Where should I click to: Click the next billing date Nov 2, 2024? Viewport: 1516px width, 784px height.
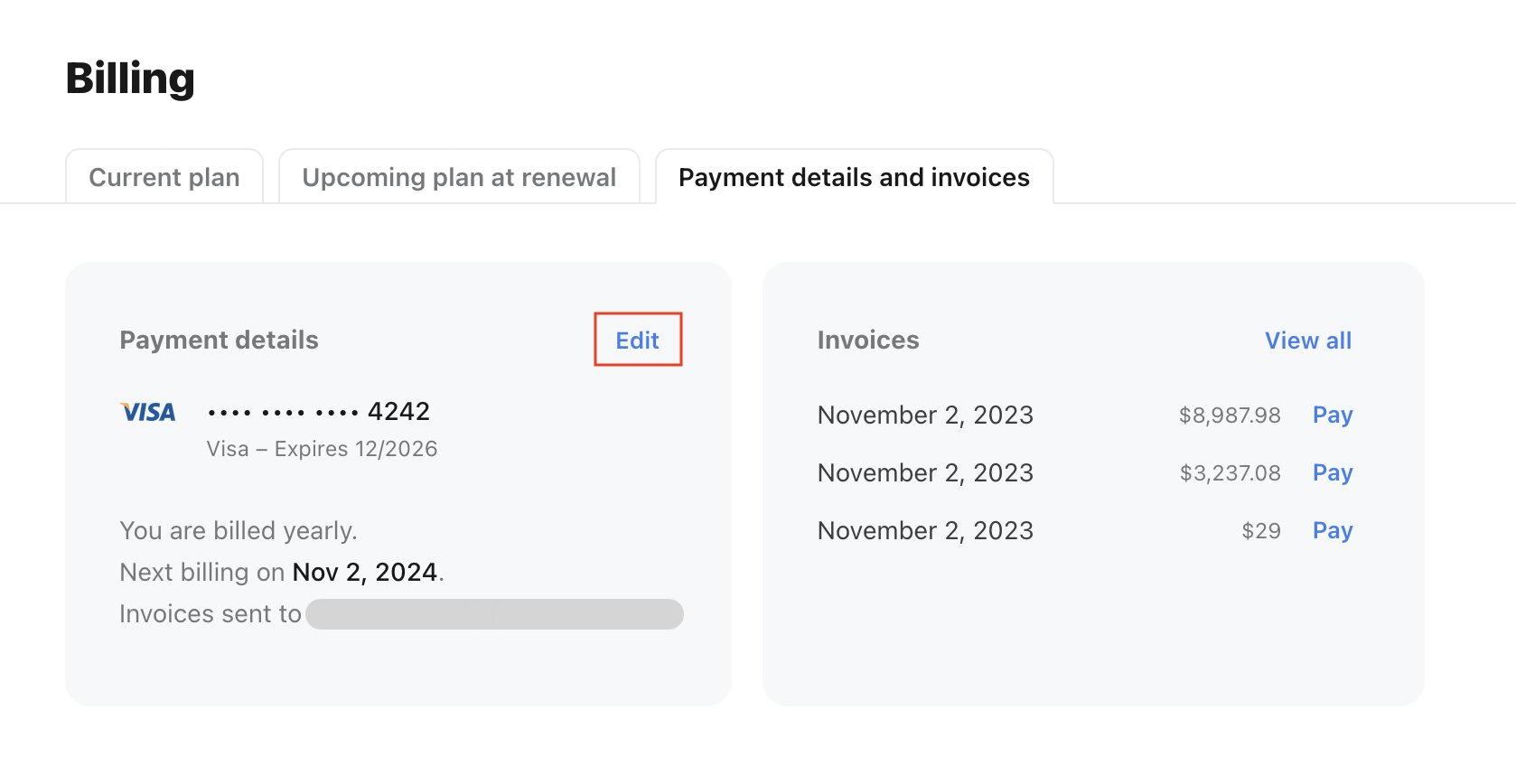pos(365,572)
